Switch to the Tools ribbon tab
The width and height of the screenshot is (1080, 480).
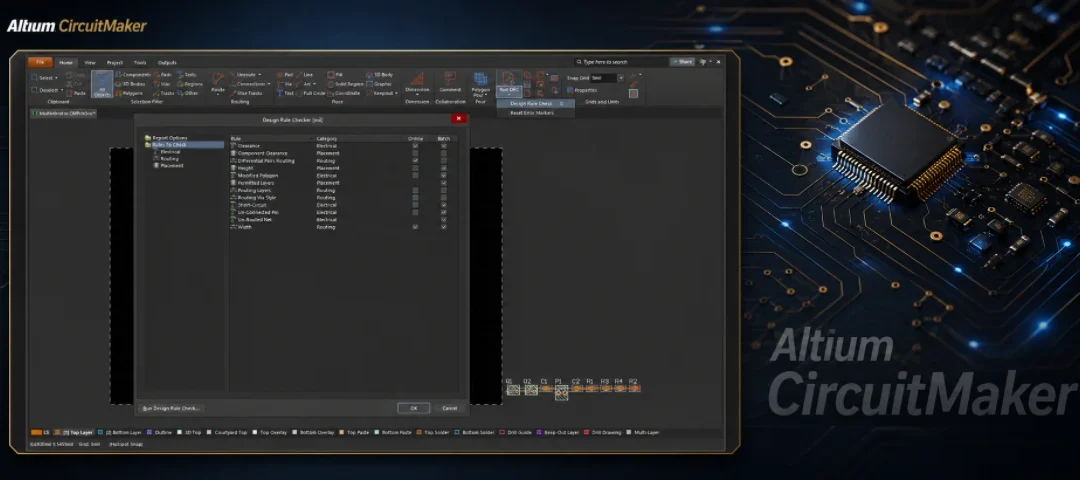tap(140, 63)
